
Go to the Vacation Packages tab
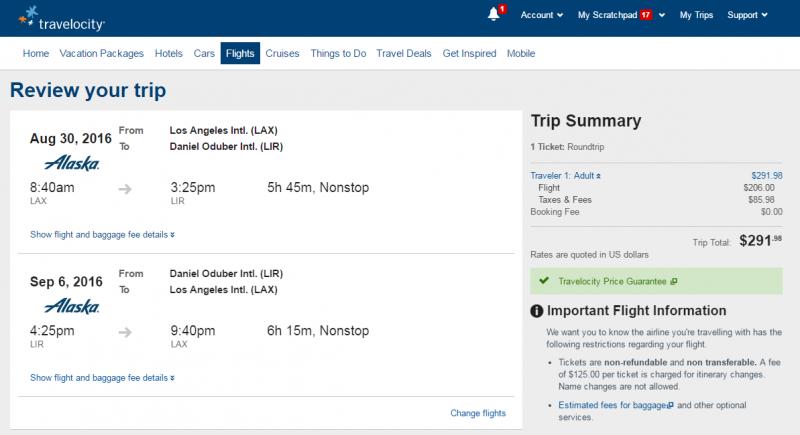102,53
